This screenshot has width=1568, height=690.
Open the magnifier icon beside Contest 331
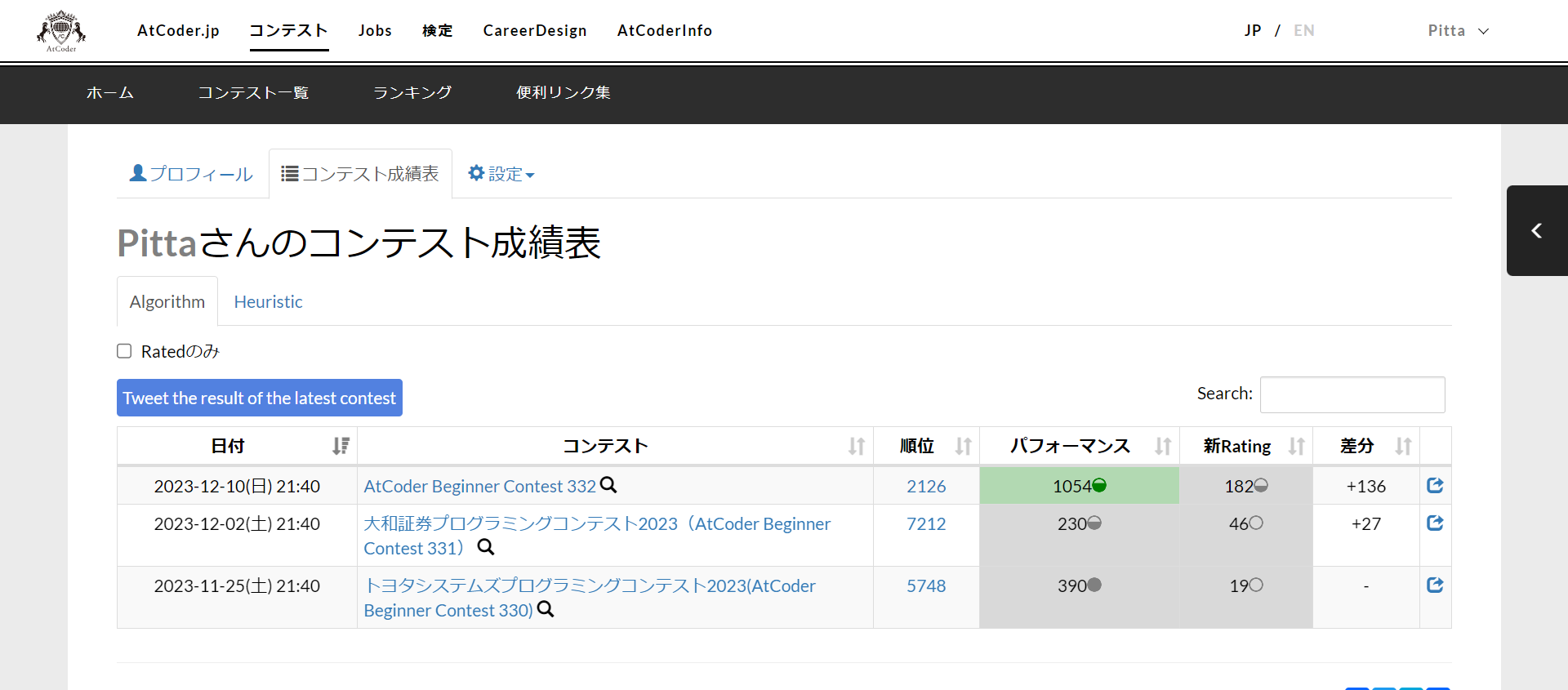pyautogui.click(x=486, y=547)
